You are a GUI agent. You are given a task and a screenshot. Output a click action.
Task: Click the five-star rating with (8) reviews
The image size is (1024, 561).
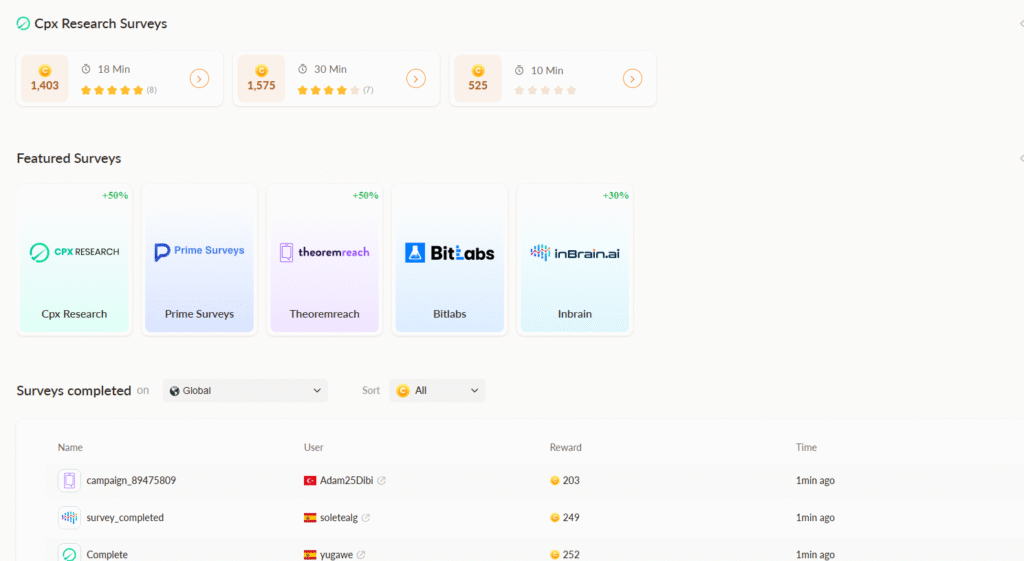[118, 90]
